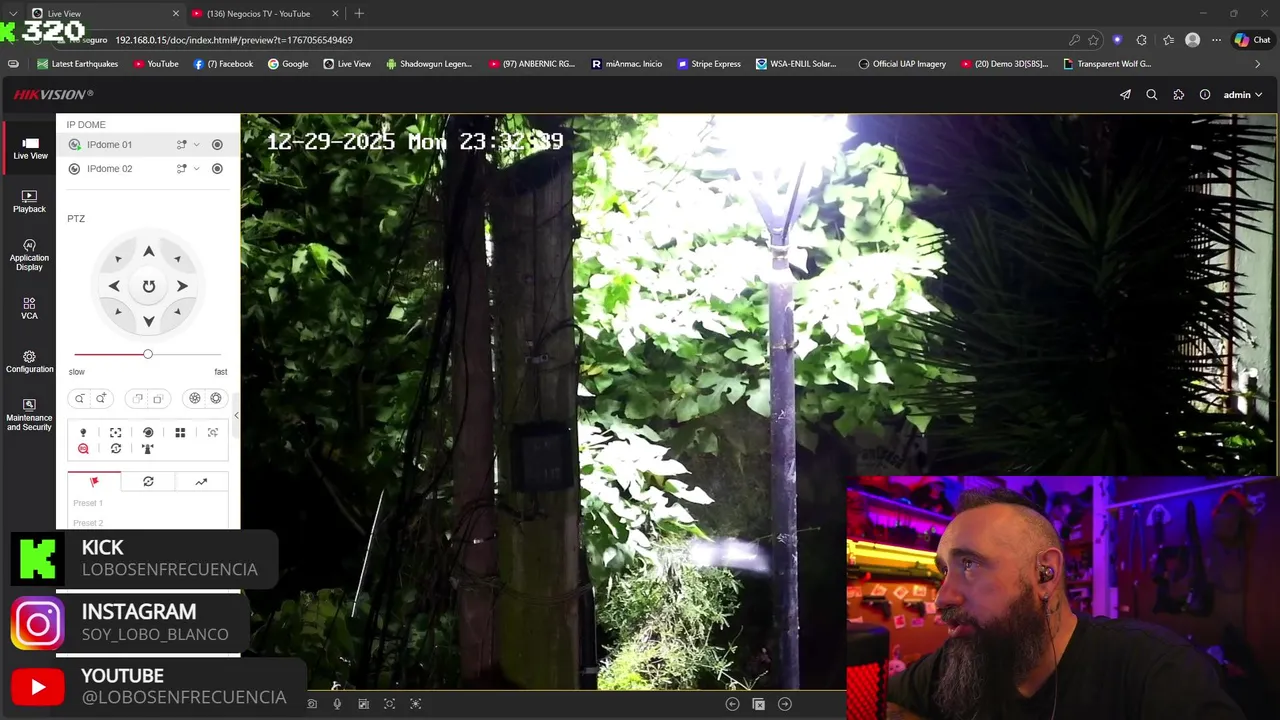
Task: Stop all live views with X window icon
Action: click(758, 704)
